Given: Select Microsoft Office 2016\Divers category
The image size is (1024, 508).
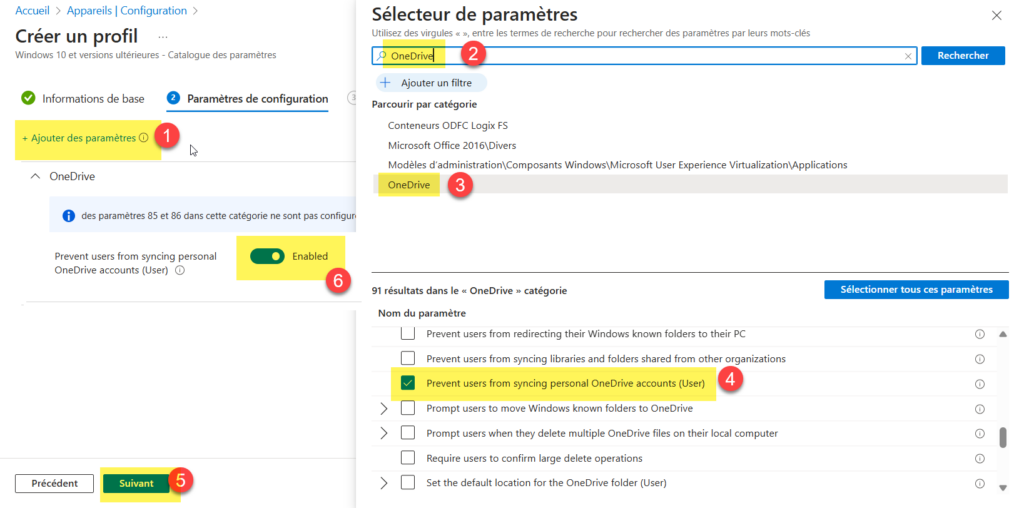Looking at the screenshot, I should tap(453, 146).
